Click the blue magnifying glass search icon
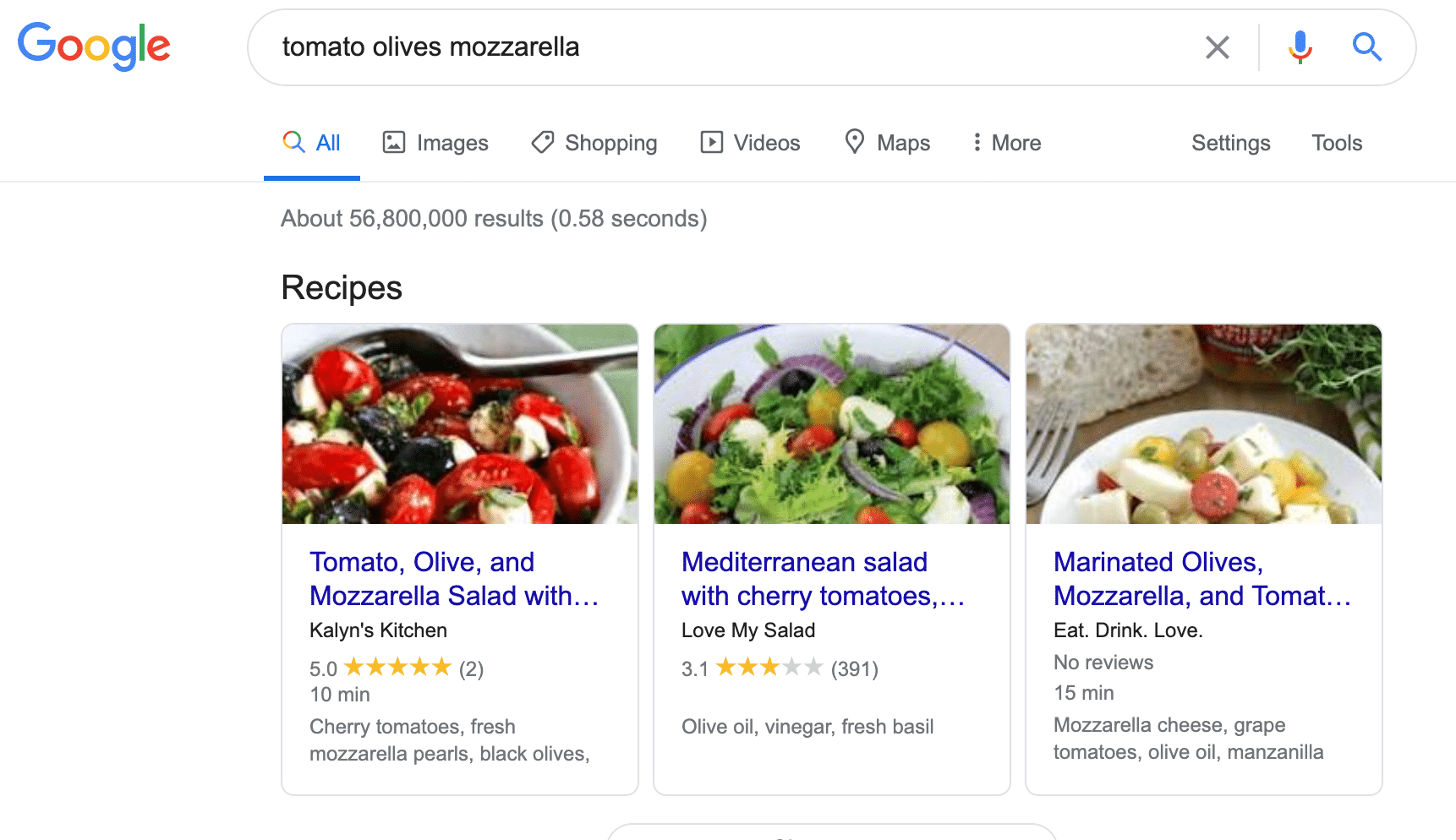Image resolution: width=1456 pixels, height=840 pixels. 1366,46
